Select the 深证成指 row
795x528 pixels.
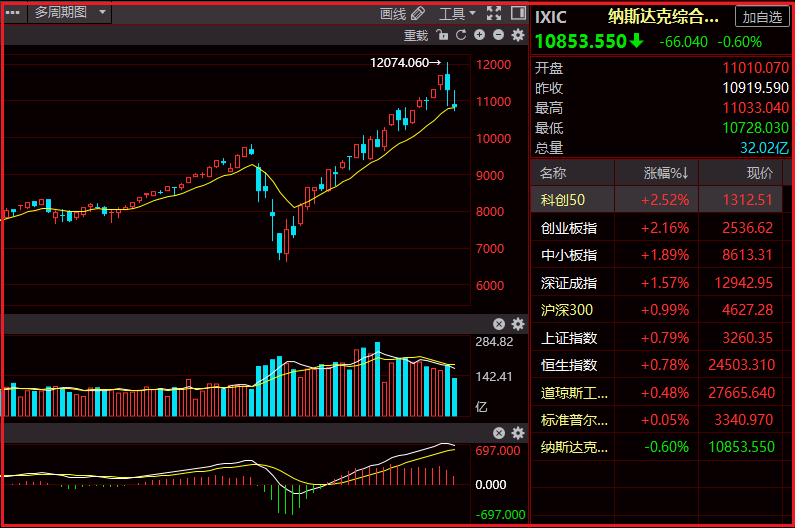657,283
